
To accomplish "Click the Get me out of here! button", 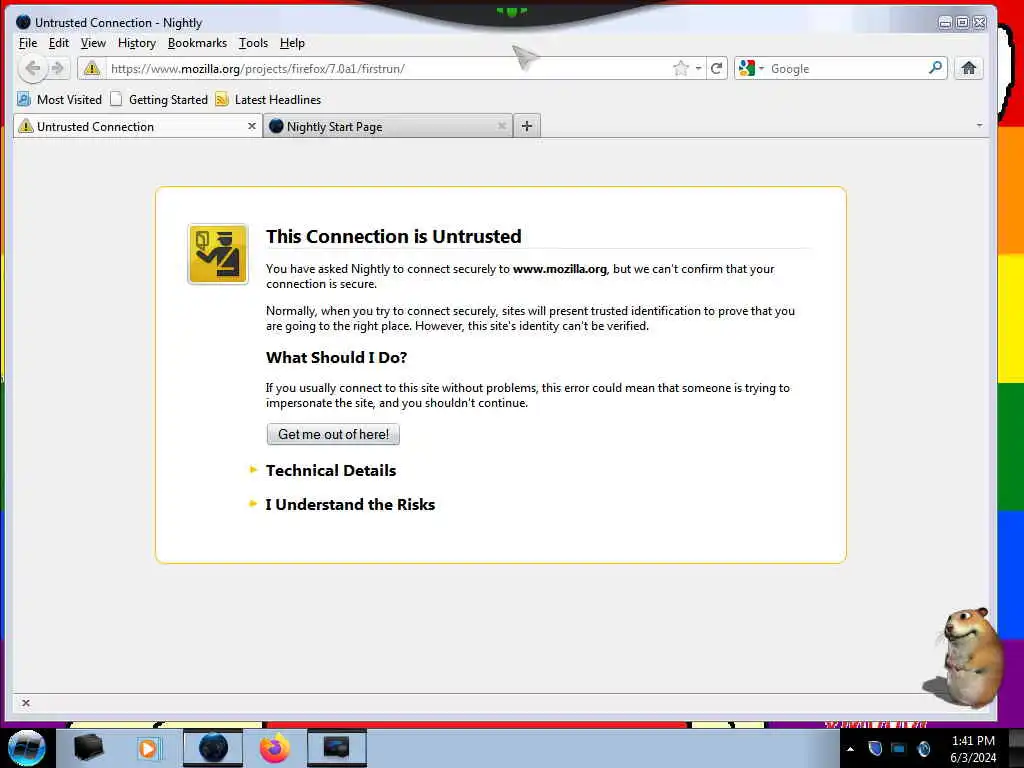I will [333, 434].
